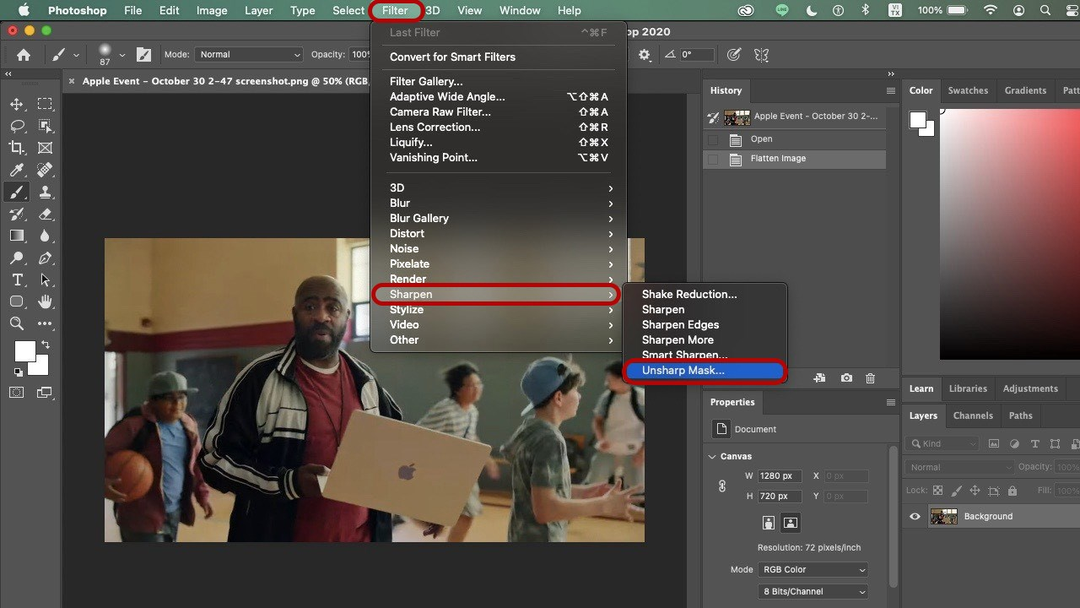Switch to the Channels tab
This screenshot has width=1080, height=608.
coord(972,416)
